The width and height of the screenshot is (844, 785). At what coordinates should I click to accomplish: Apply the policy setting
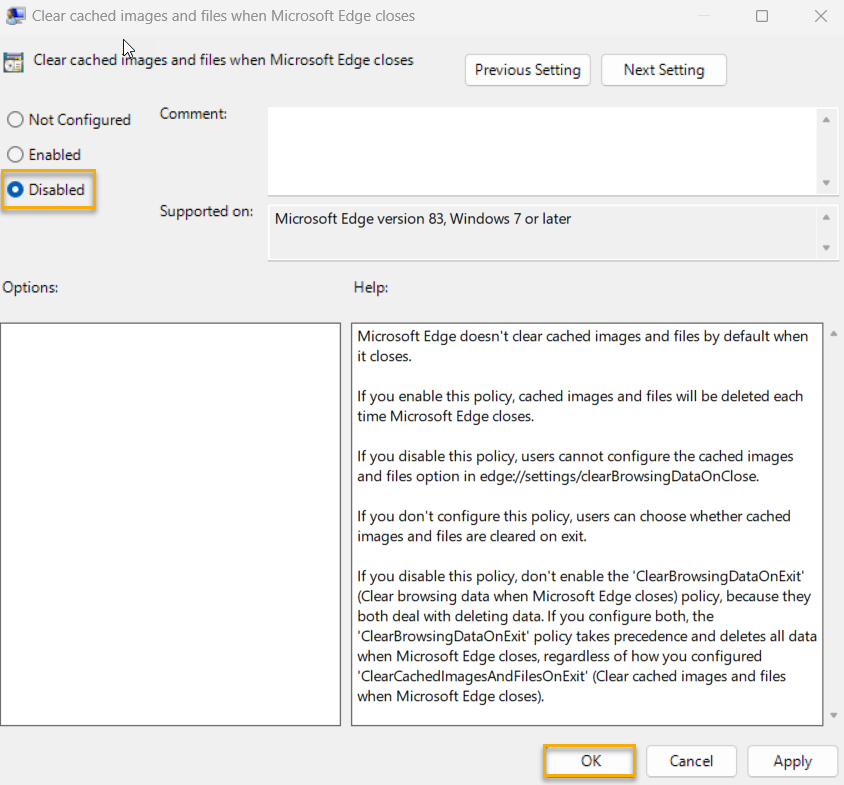click(x=792, y=761)
